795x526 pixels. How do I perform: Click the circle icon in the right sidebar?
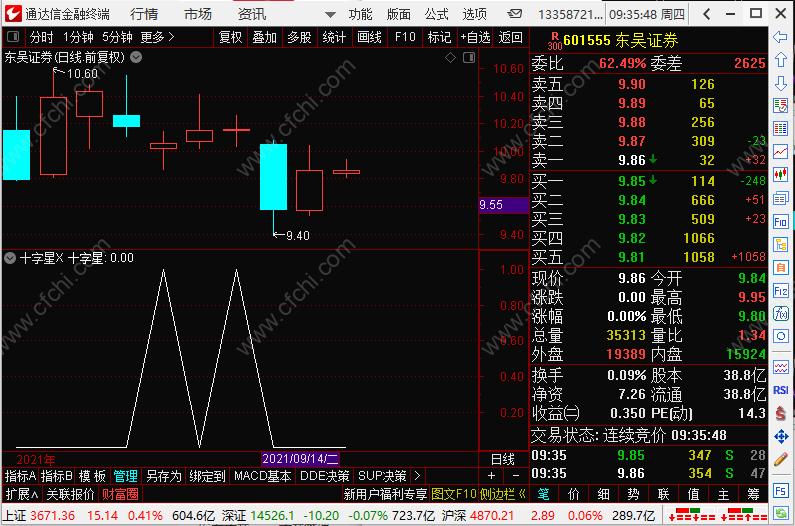click(780, 336)
